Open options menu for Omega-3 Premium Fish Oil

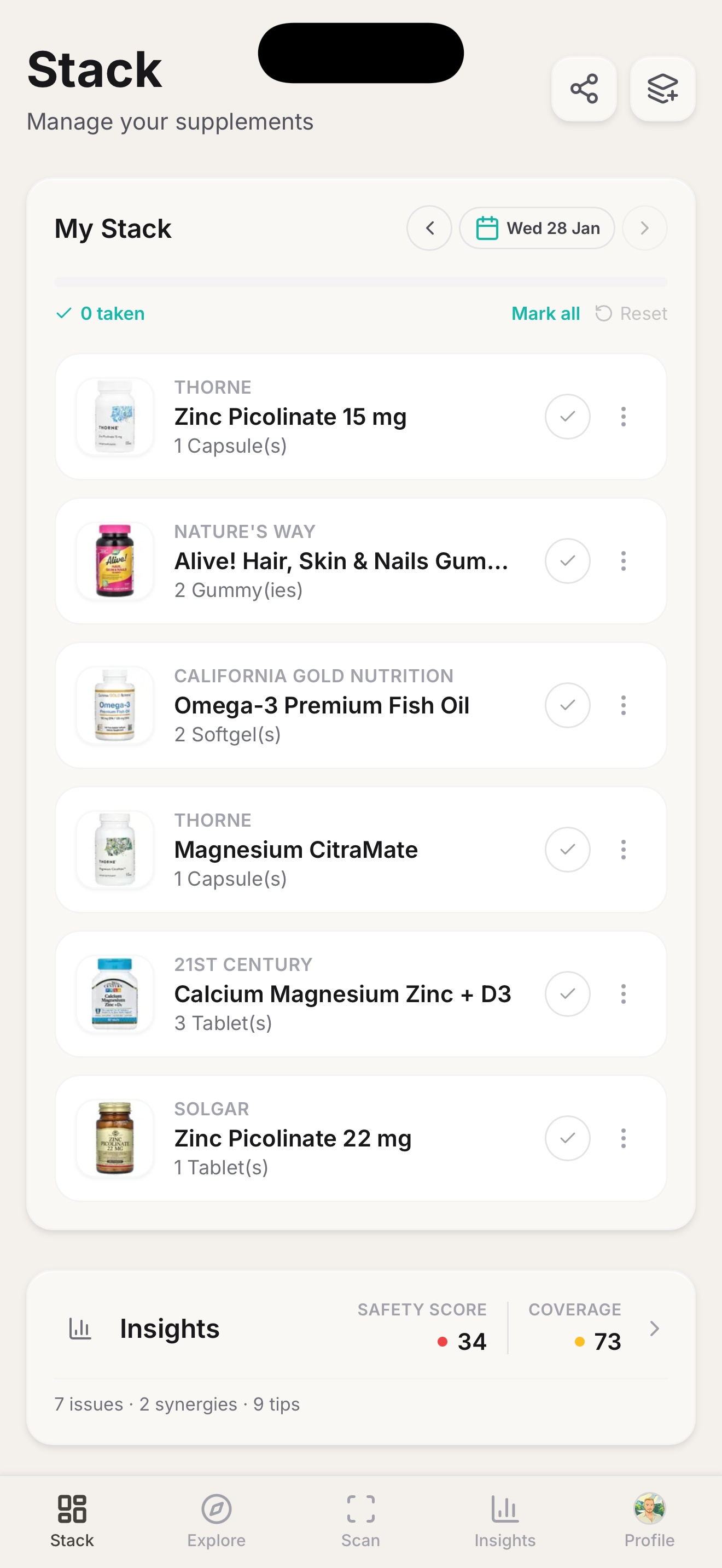click(623, 705)
